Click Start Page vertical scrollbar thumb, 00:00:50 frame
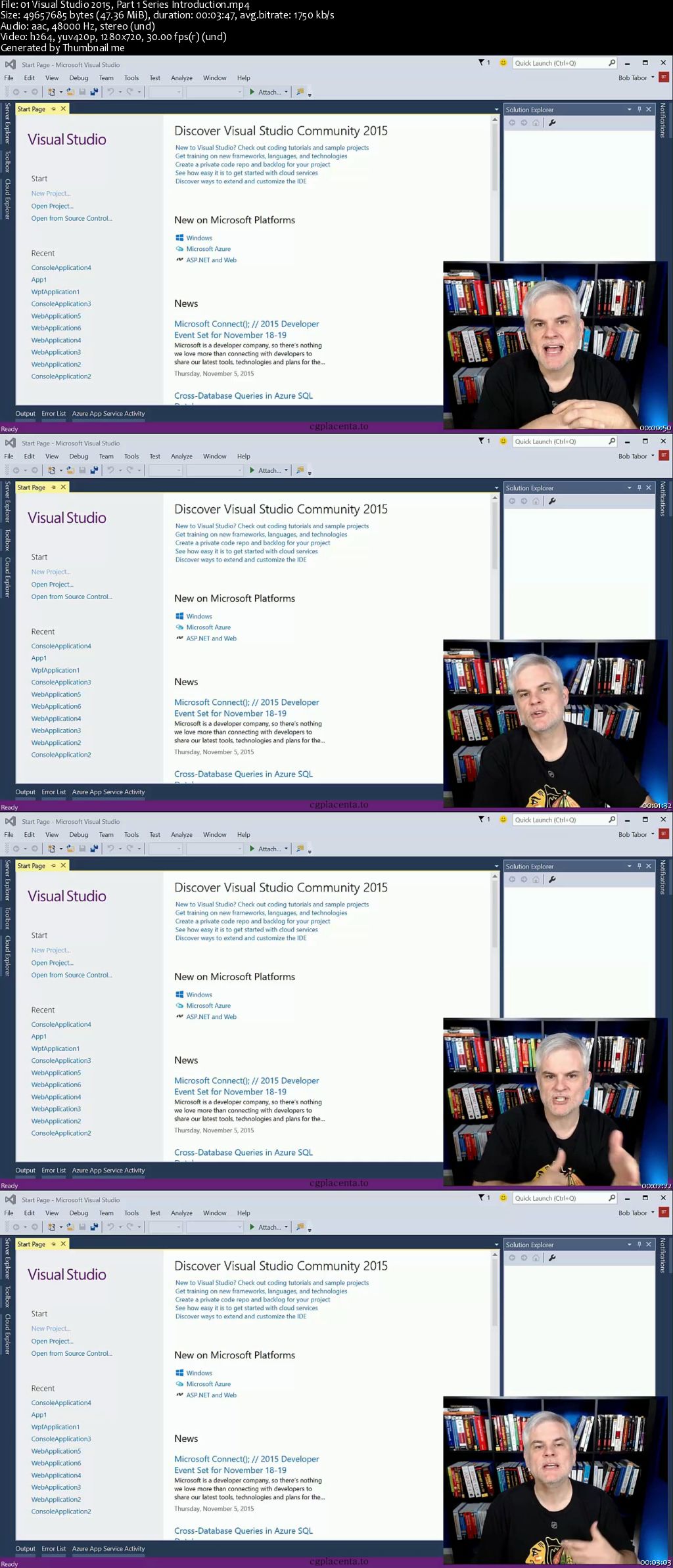Image resolution: width=673 pixels, height=1568 pixels. click(x=495, y=157)
